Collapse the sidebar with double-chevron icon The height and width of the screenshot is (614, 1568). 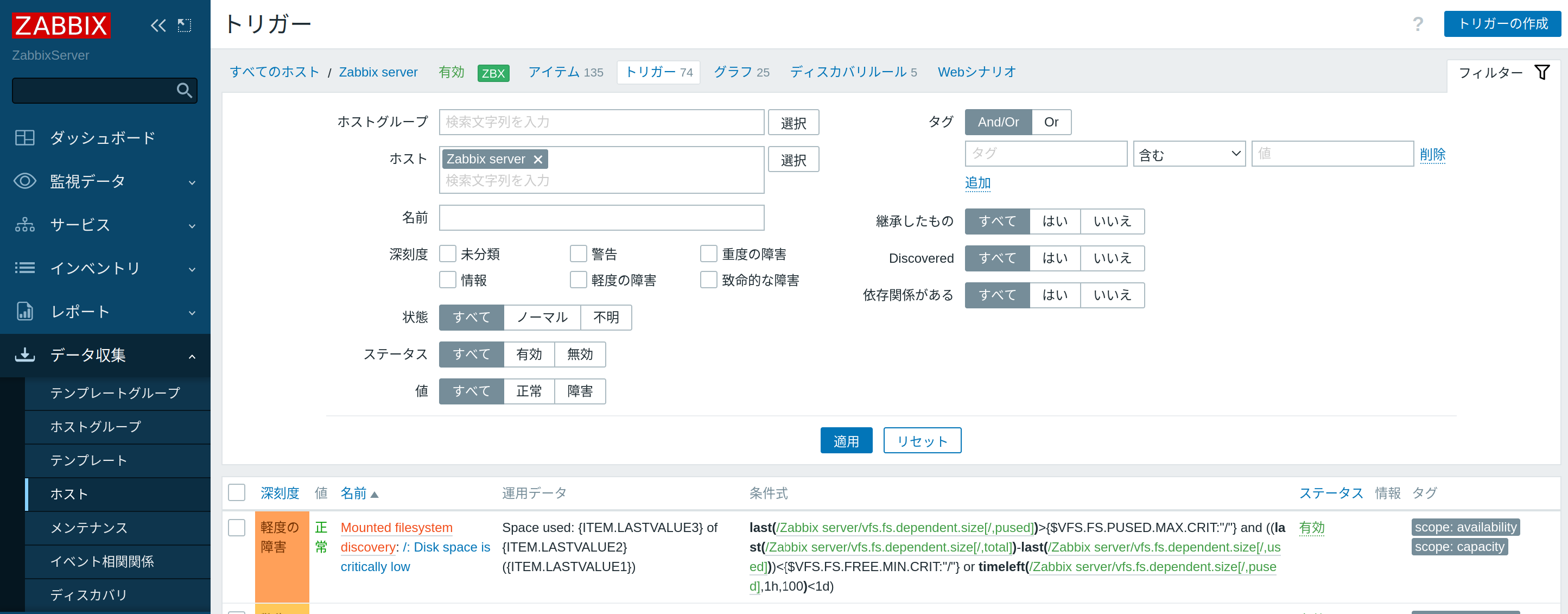click(158, 26)
